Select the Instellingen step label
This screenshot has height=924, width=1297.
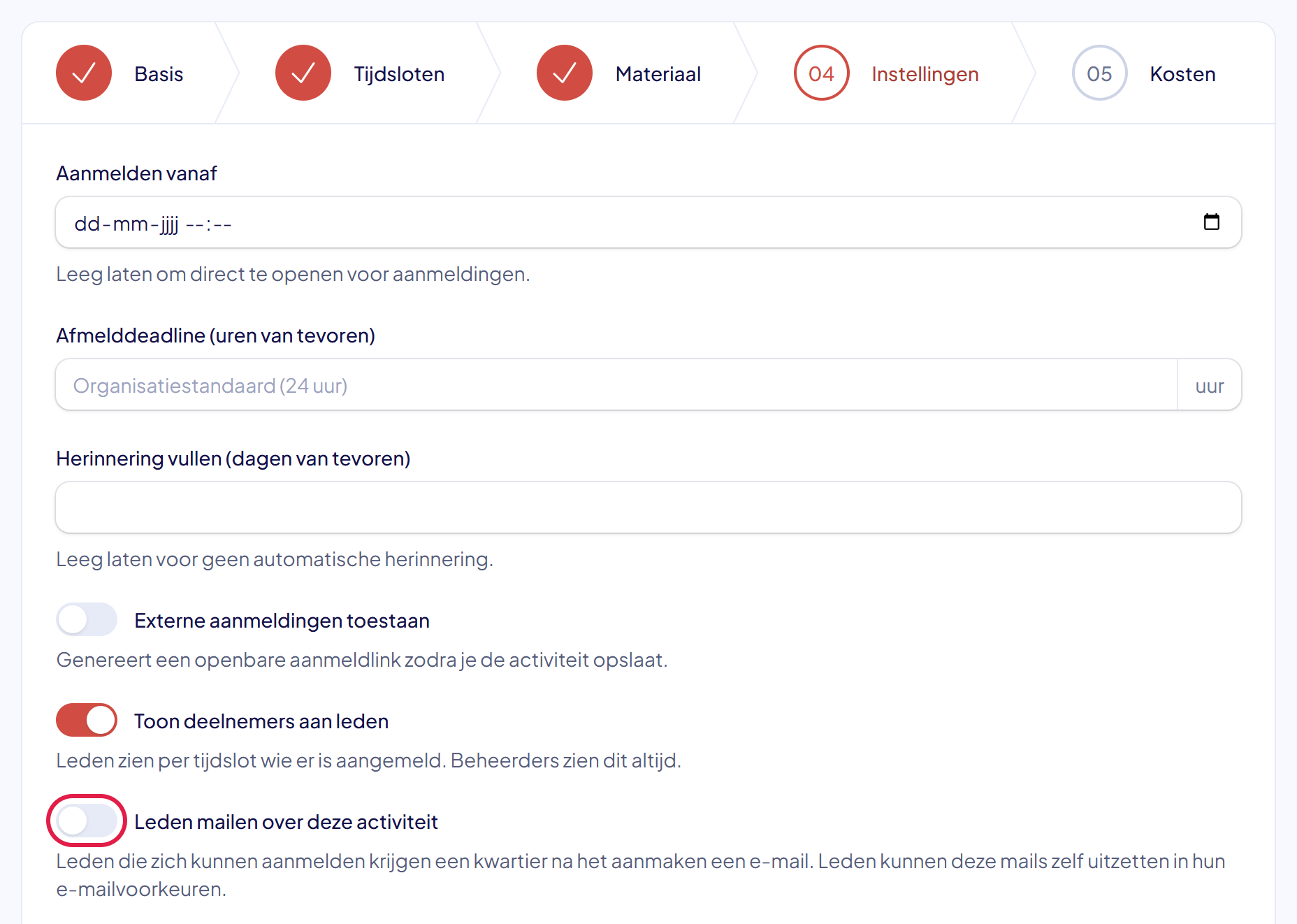(x=925, y=74)
